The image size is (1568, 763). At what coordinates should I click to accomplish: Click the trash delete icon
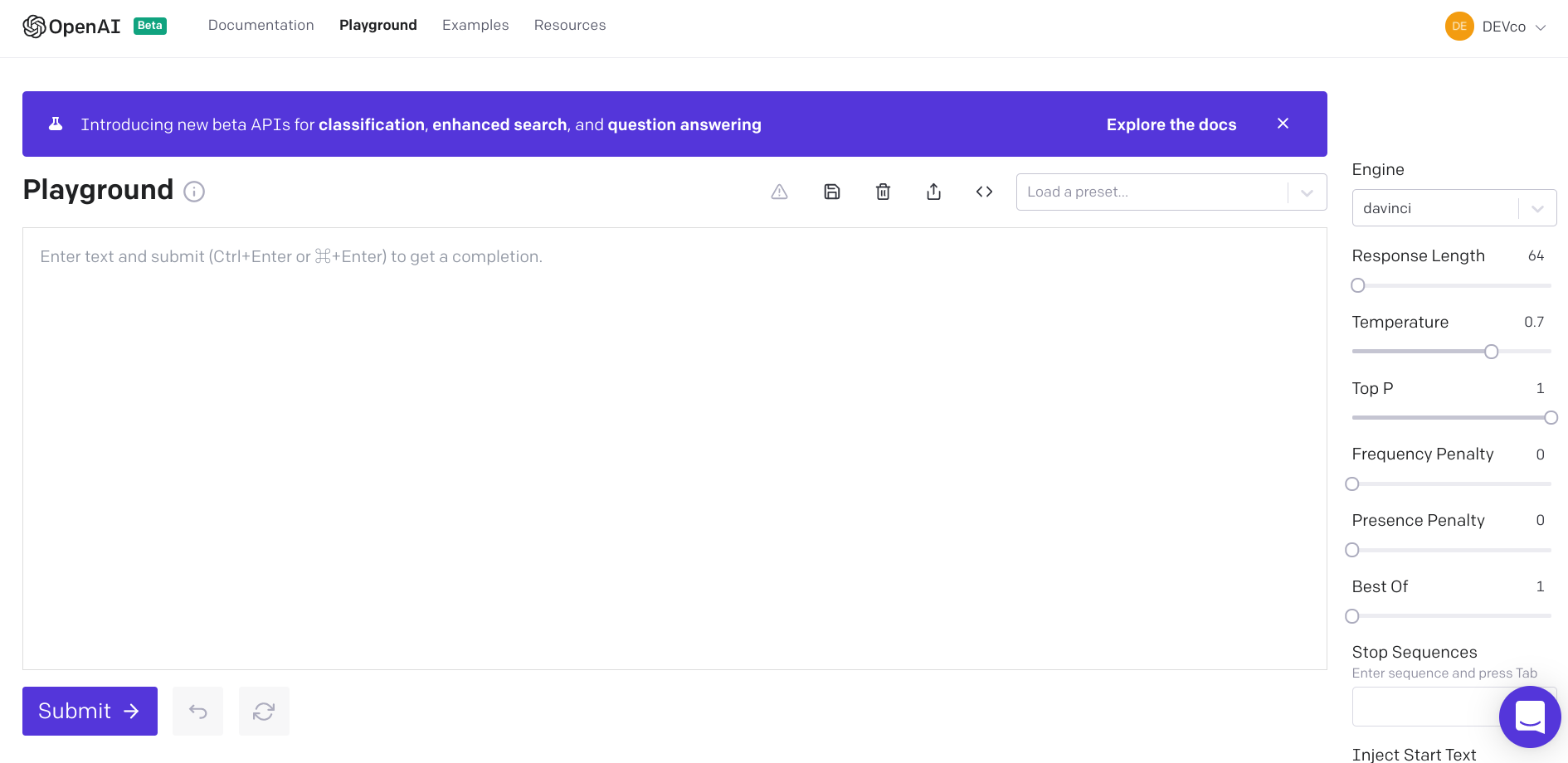pyautogui.click(x=883, y=192)
